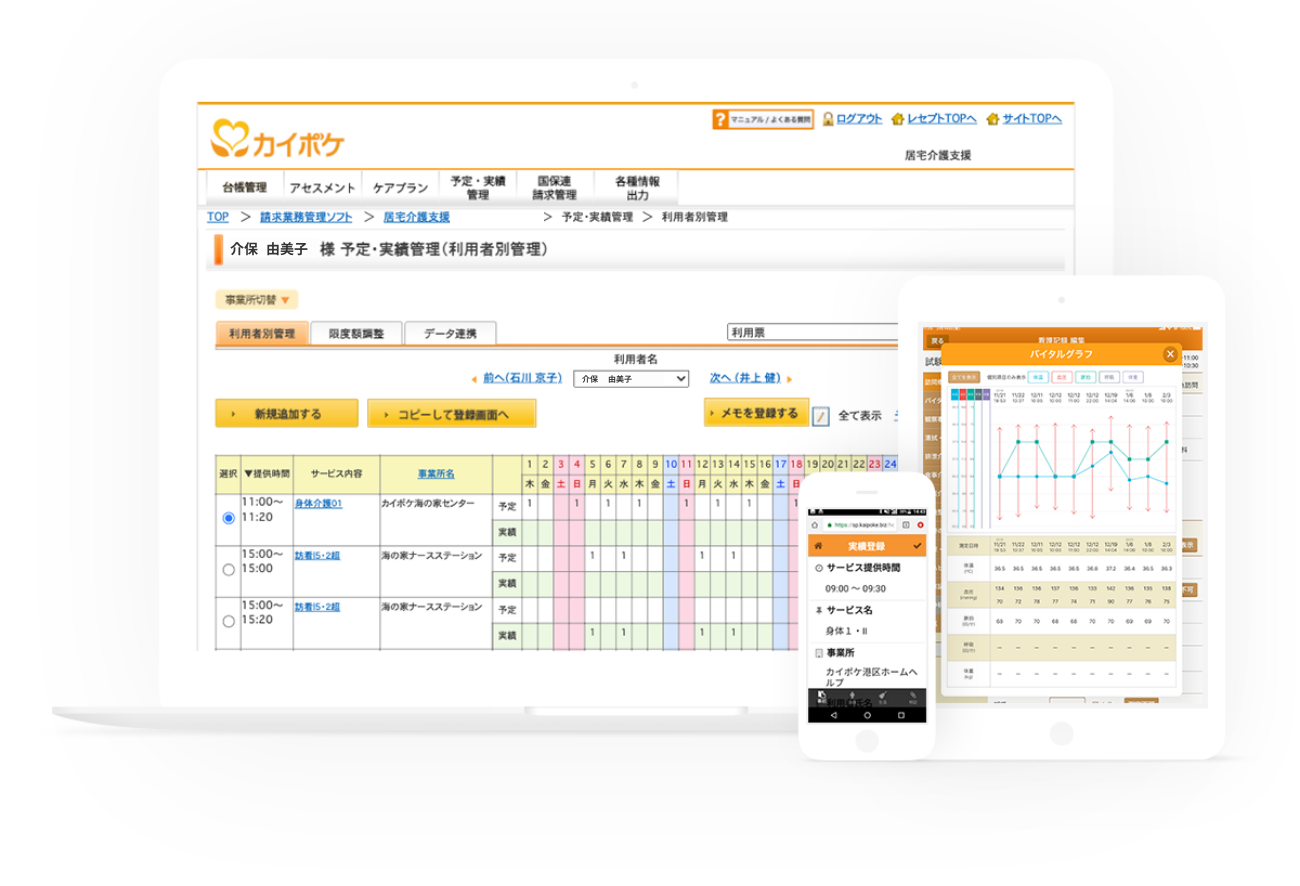Click the right arrow after 次へ(井上 健)
Screen dimensions: 1300x886
pyautogui.click(x=789, y=379)
